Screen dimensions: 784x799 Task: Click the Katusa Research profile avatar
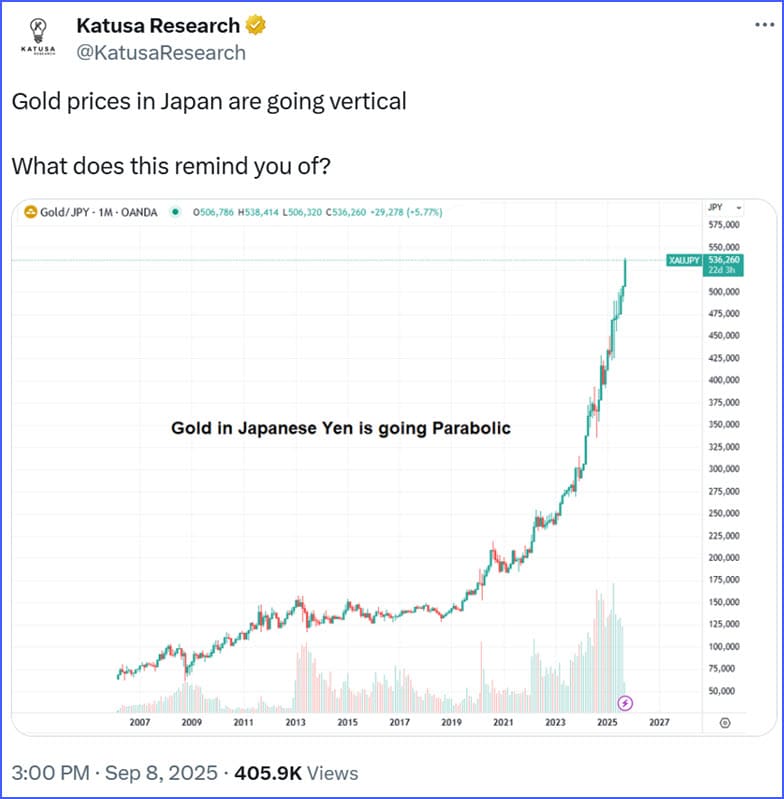36,37
